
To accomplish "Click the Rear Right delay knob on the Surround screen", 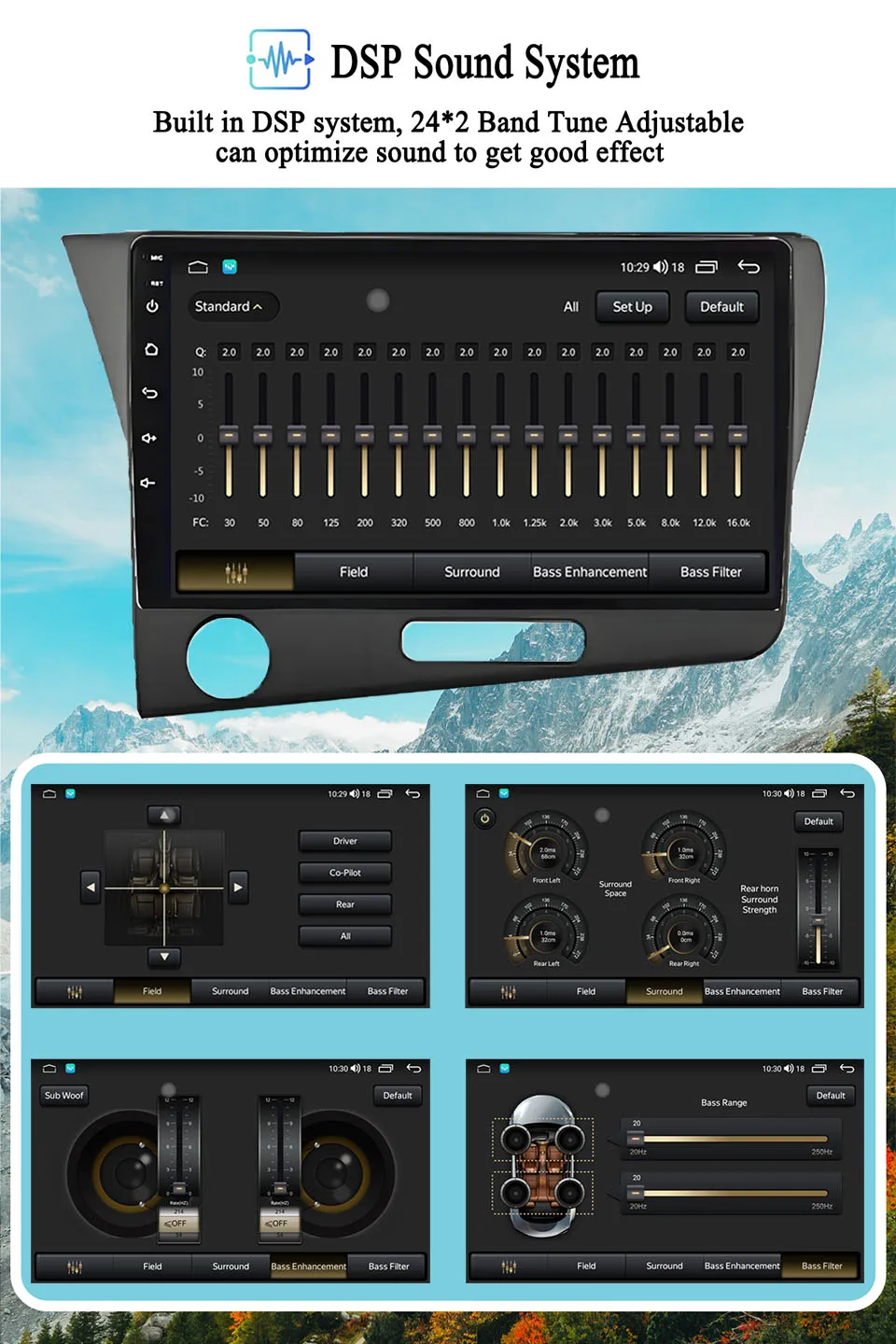I will point(684,933).
